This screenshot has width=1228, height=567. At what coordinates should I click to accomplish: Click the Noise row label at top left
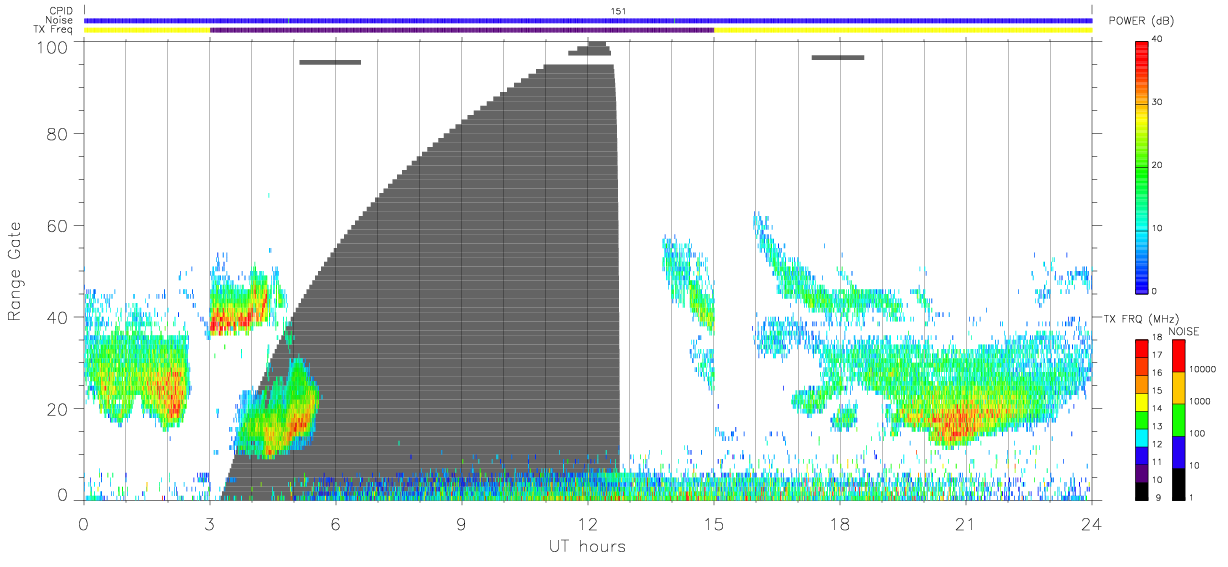60,20
